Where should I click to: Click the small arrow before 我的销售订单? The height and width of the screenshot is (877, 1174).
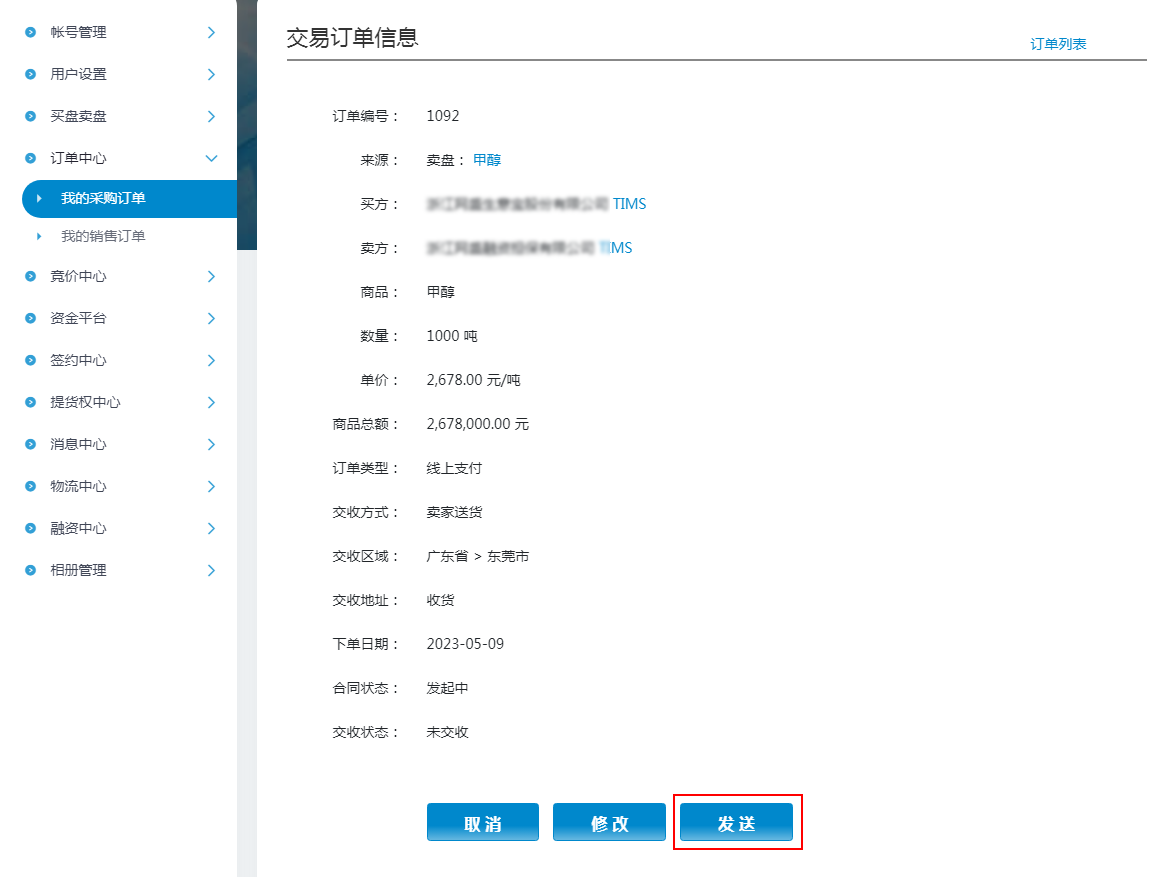(39, 237)
